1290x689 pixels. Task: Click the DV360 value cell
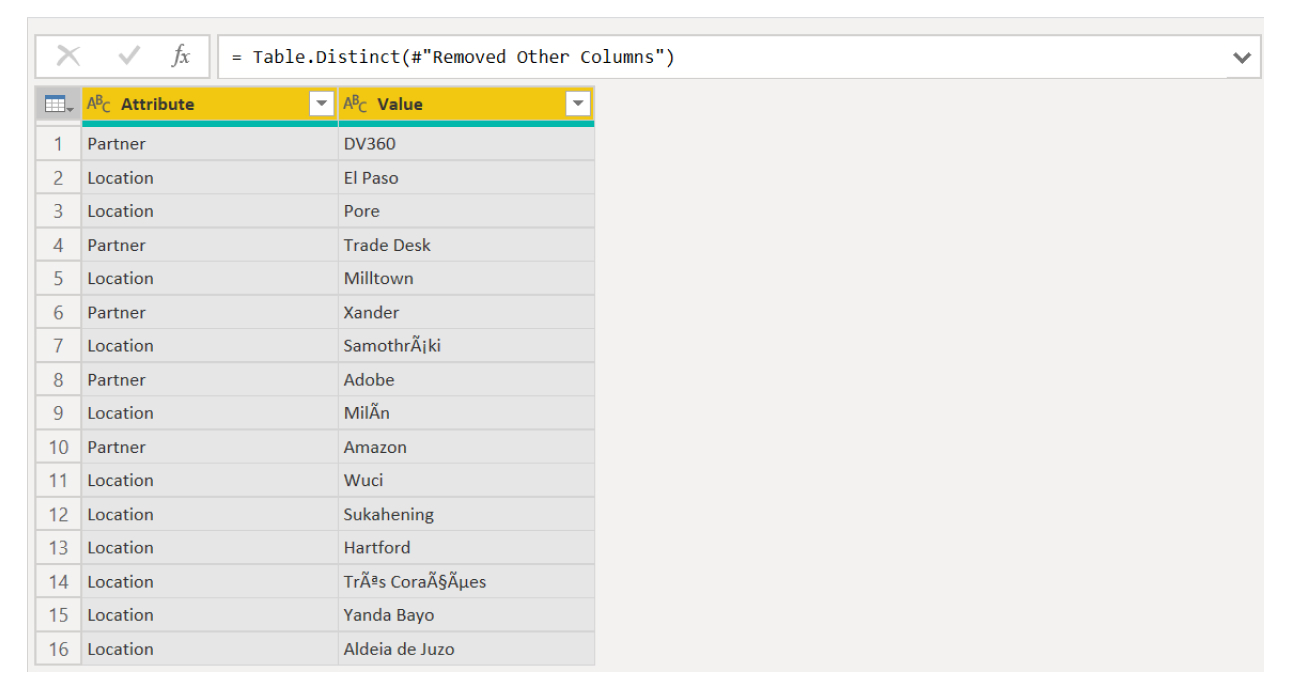[x=466, y=144]
